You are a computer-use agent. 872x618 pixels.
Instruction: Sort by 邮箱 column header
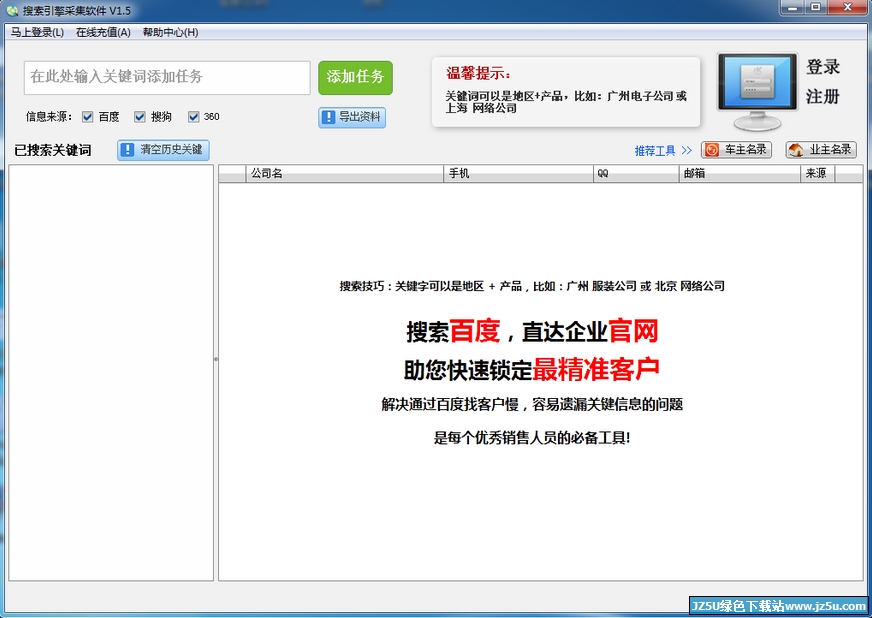[x=740, y=174]
